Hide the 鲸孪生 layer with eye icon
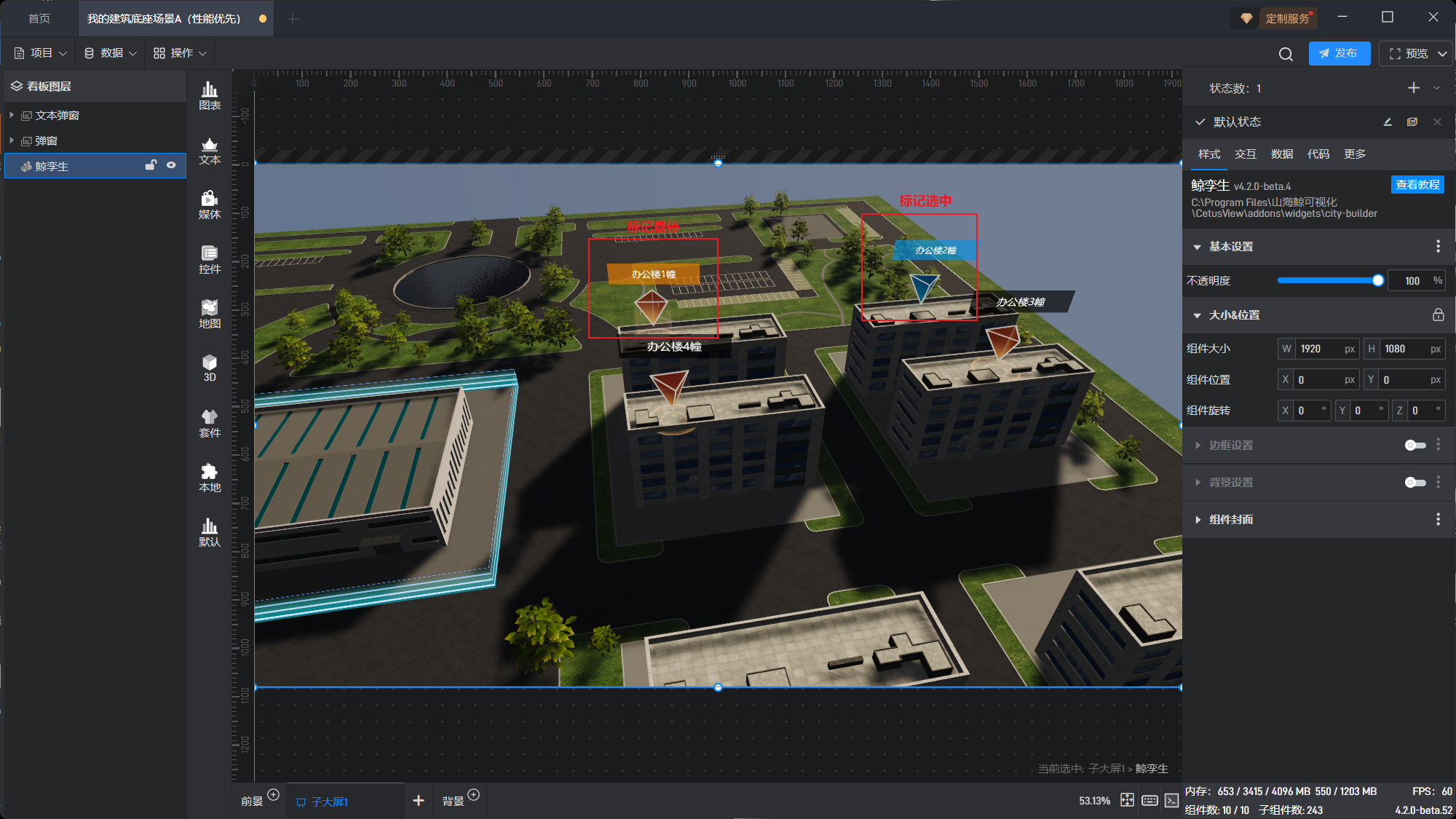1456x819 pixels. tap(171, 165)
